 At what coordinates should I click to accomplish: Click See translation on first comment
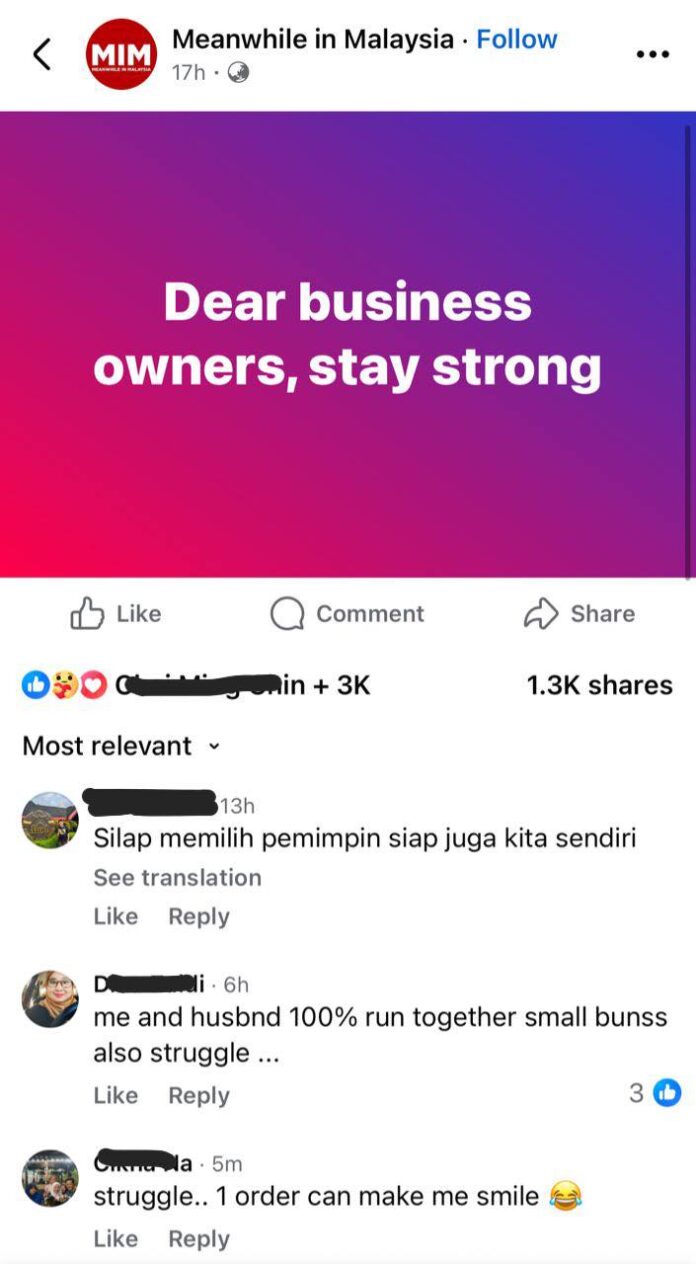177,877
